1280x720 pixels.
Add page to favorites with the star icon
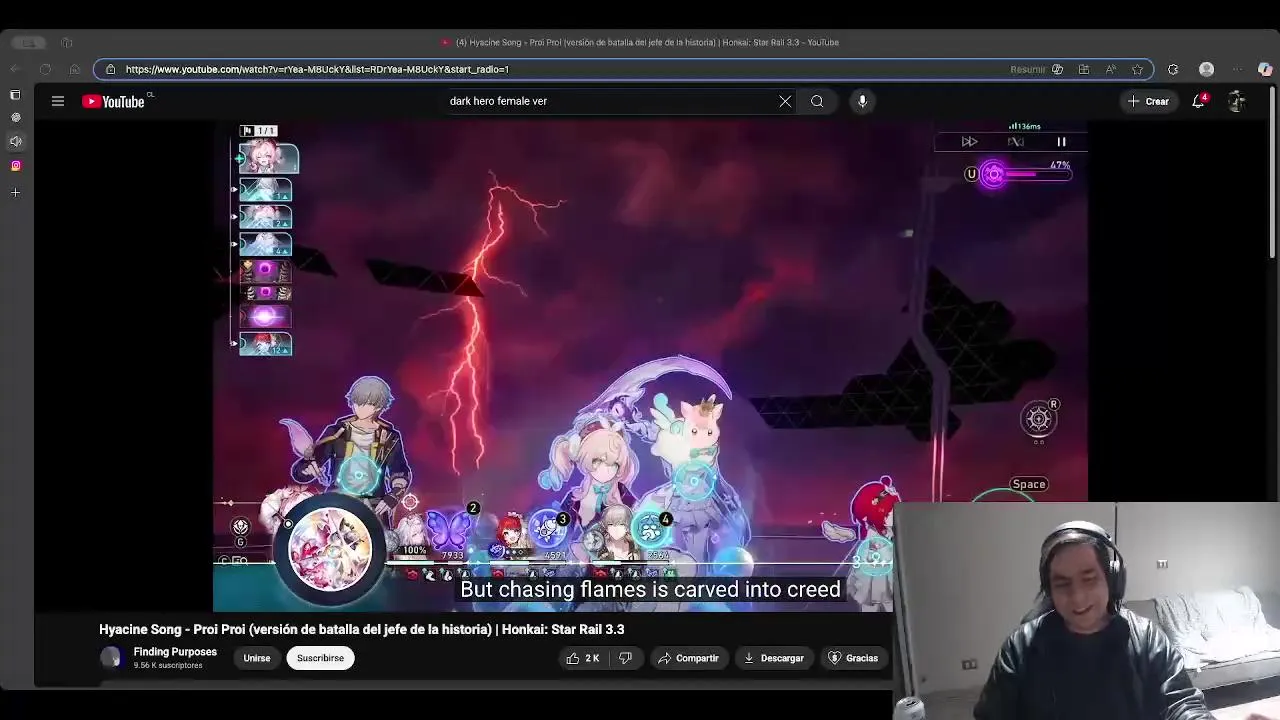[1137, 69]
